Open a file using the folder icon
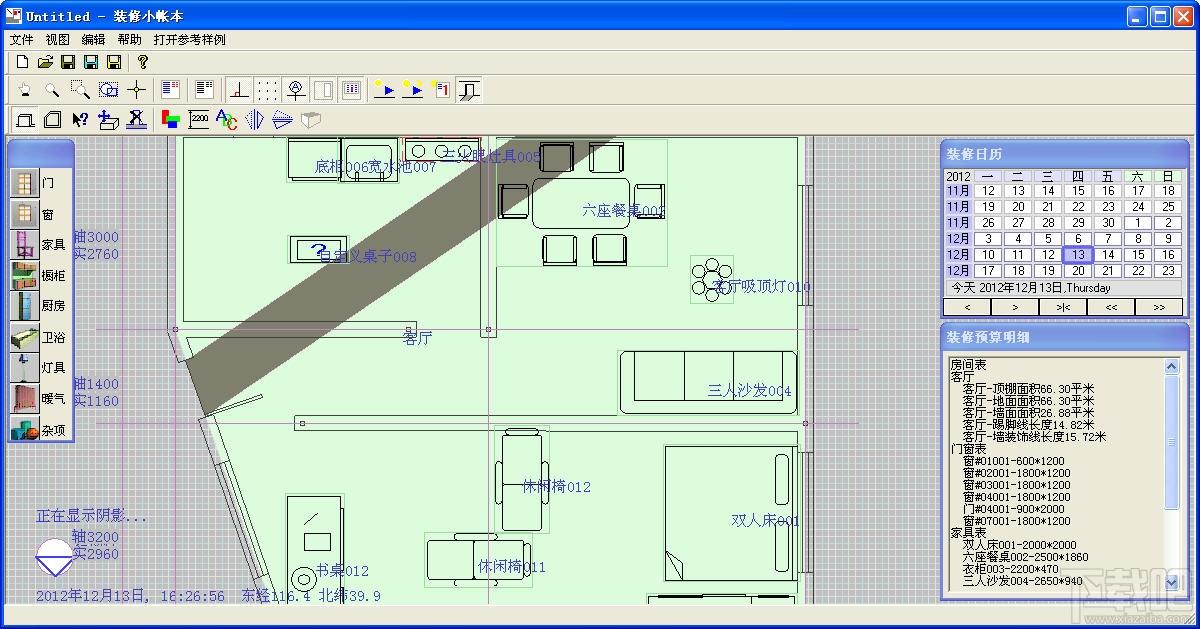This screenshot has height=629, width=1200. pyautogui.click(x=45, y=62)
